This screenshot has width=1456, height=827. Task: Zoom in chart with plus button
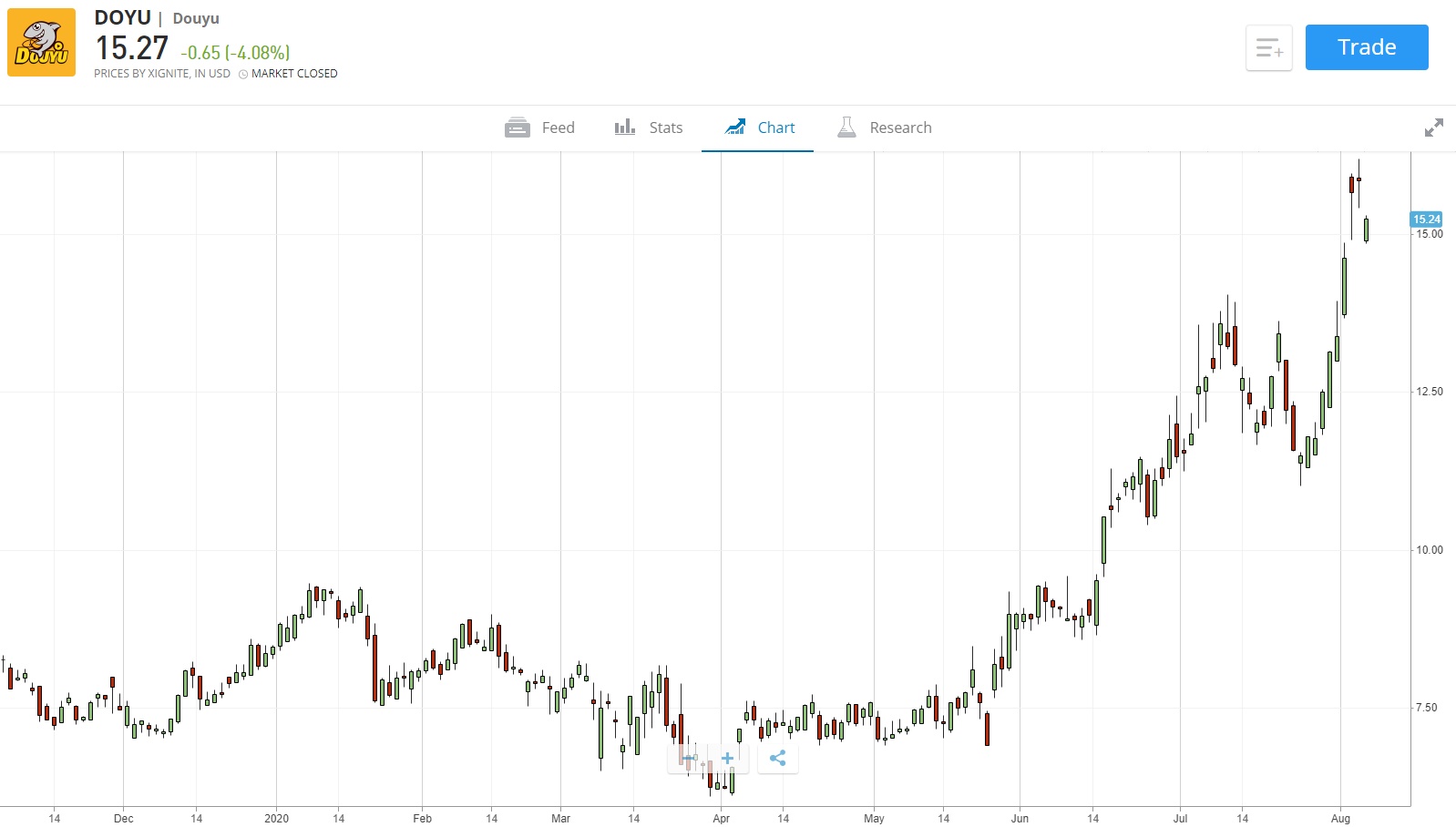727,758
